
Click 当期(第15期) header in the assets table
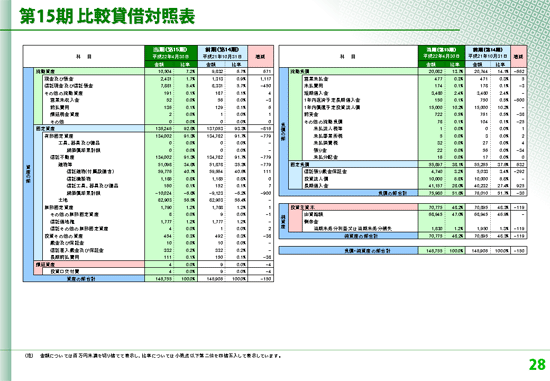[171, 49]
